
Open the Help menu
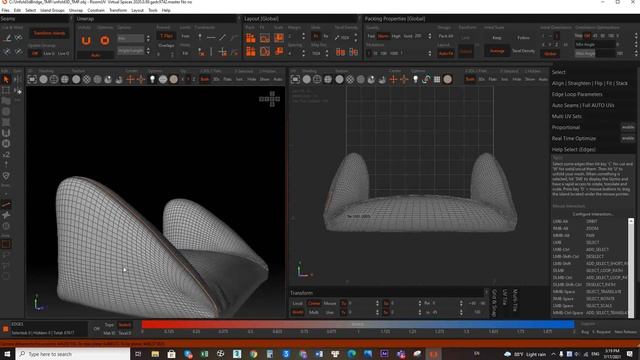(166, 10)
